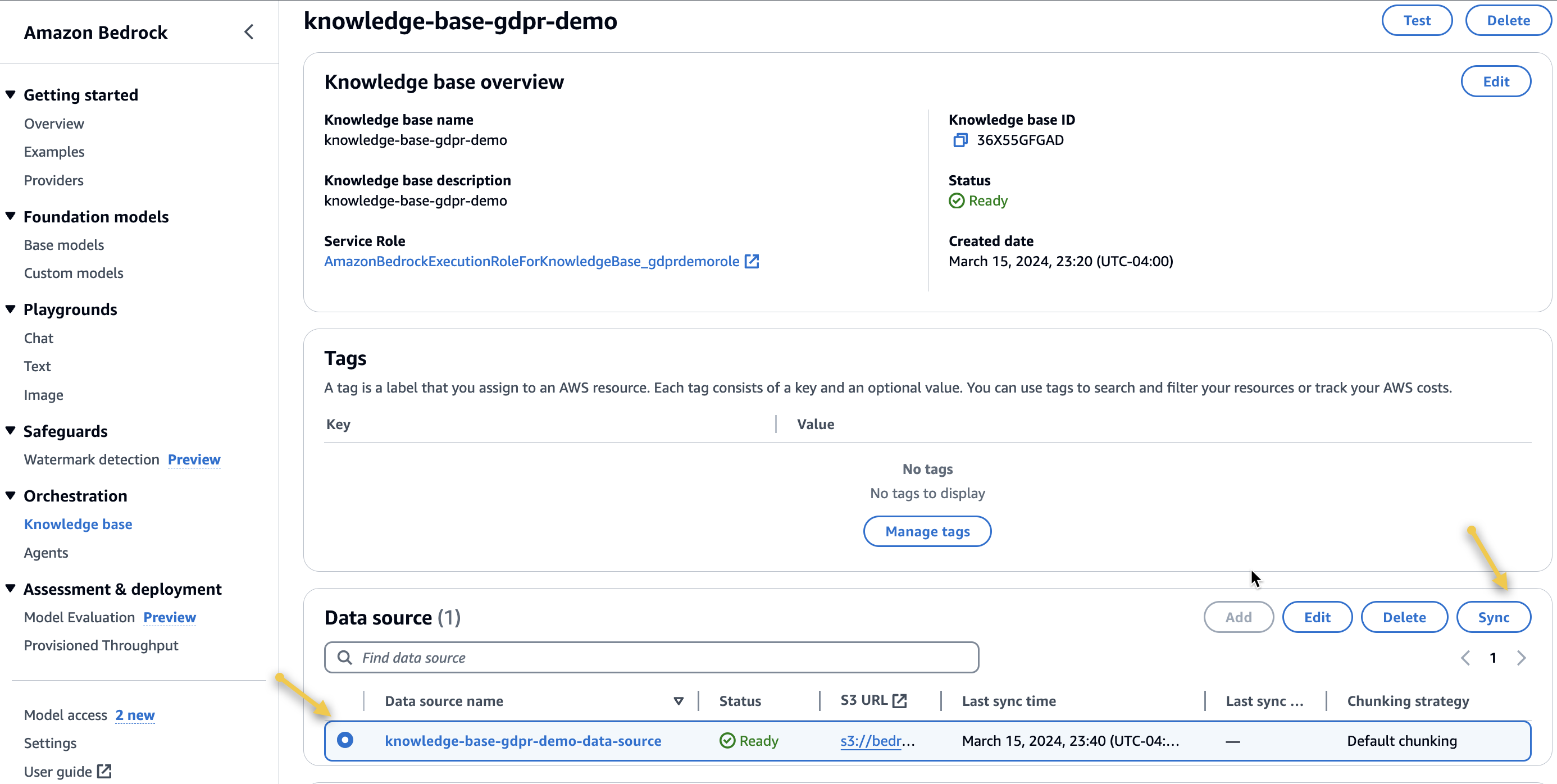The width and height of the screenshot is (1557, 784).
Task: Collapse Getting started section
Action: pyautogui.click(x=10, y=95)
